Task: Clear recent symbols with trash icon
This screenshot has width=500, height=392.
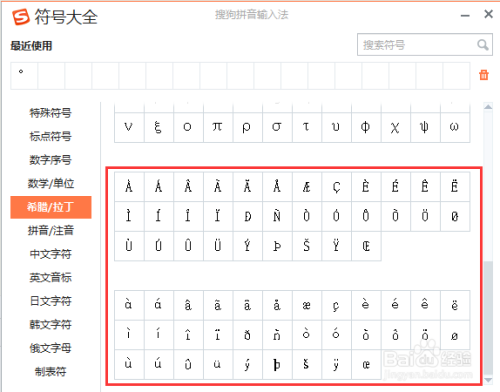Action: tap(484, 75)
